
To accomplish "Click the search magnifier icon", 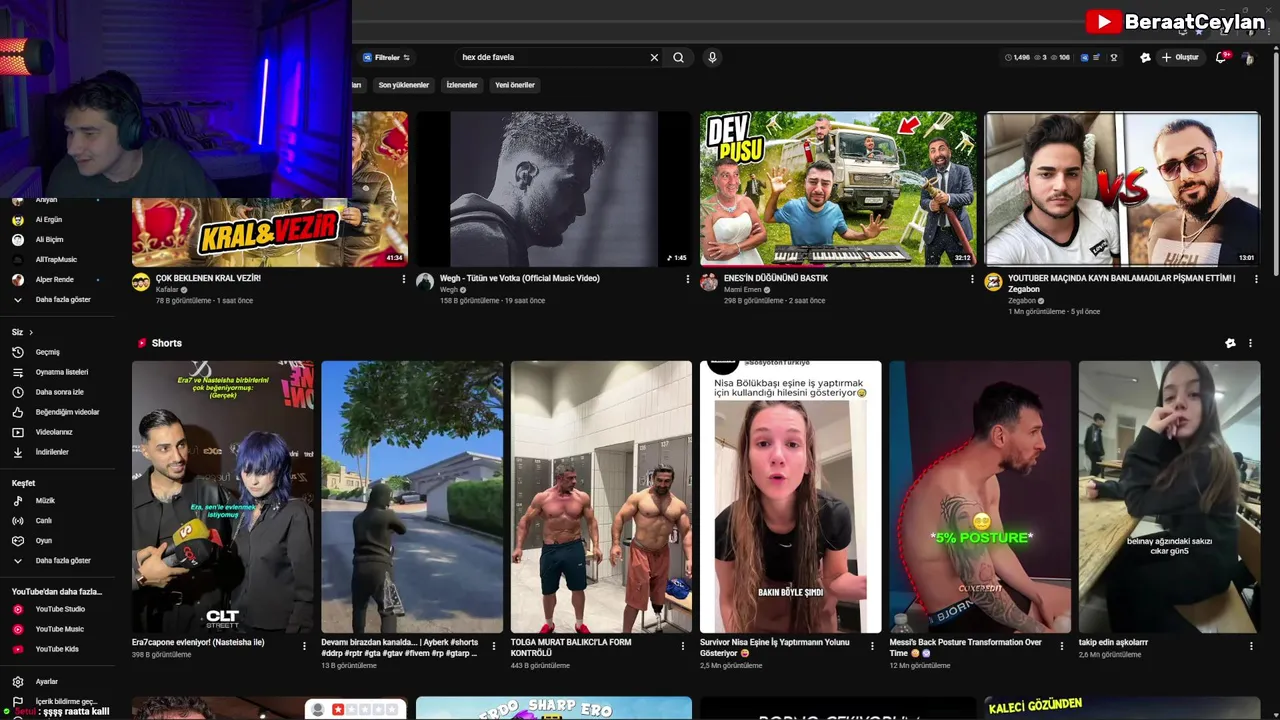I will coord(678,58).
